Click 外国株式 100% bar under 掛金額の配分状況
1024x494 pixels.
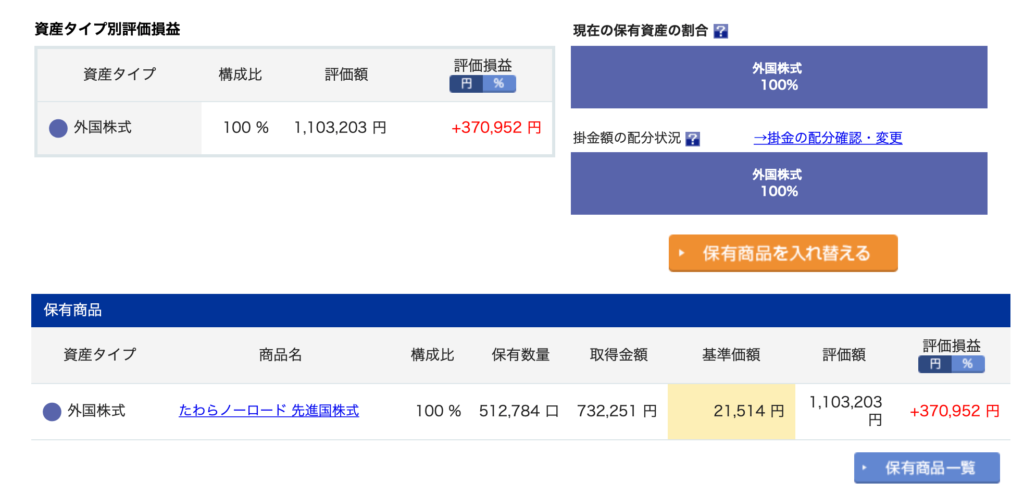779,183
